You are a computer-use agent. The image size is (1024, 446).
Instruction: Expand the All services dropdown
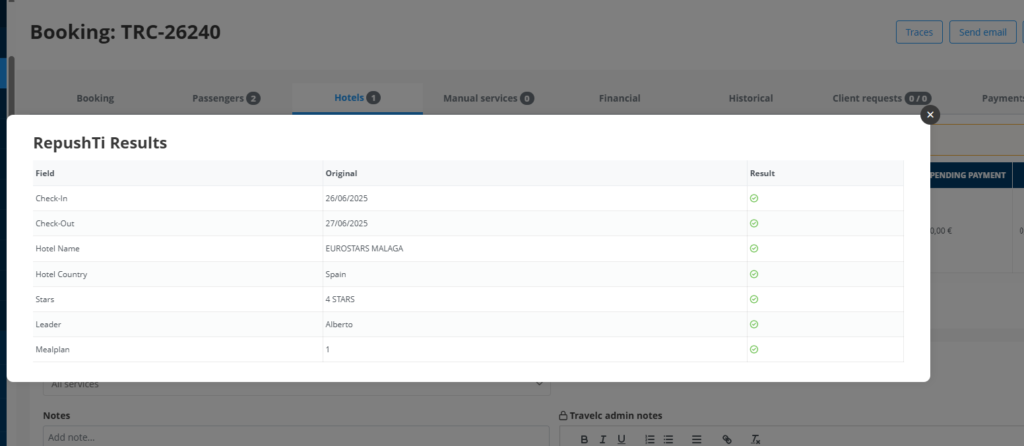pos(296,384)
